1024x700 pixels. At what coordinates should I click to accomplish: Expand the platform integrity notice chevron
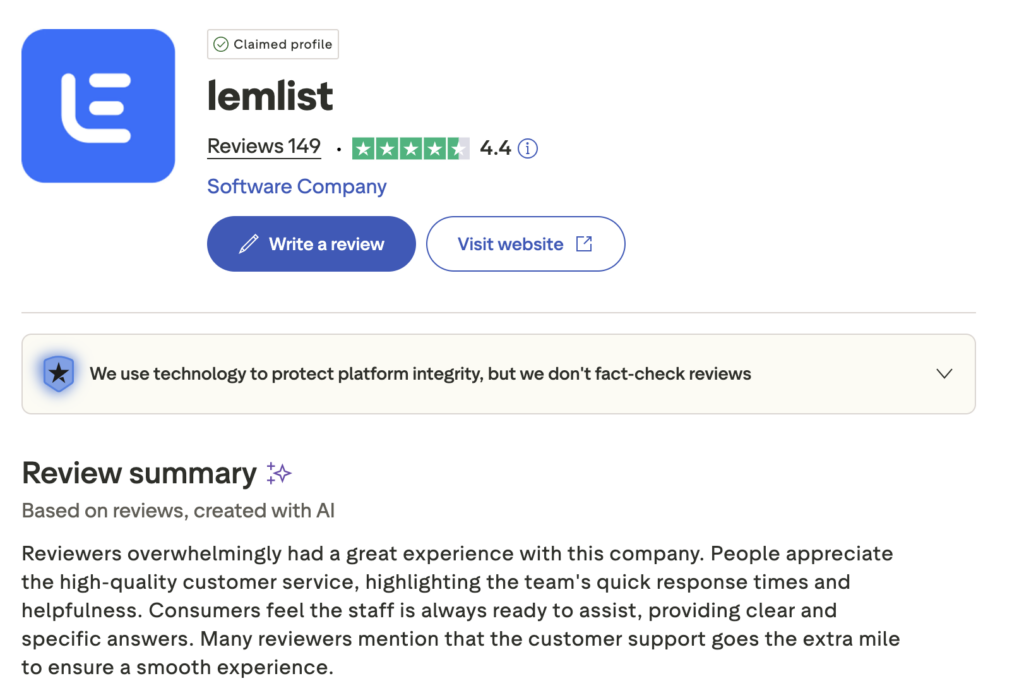click(944, 374)
